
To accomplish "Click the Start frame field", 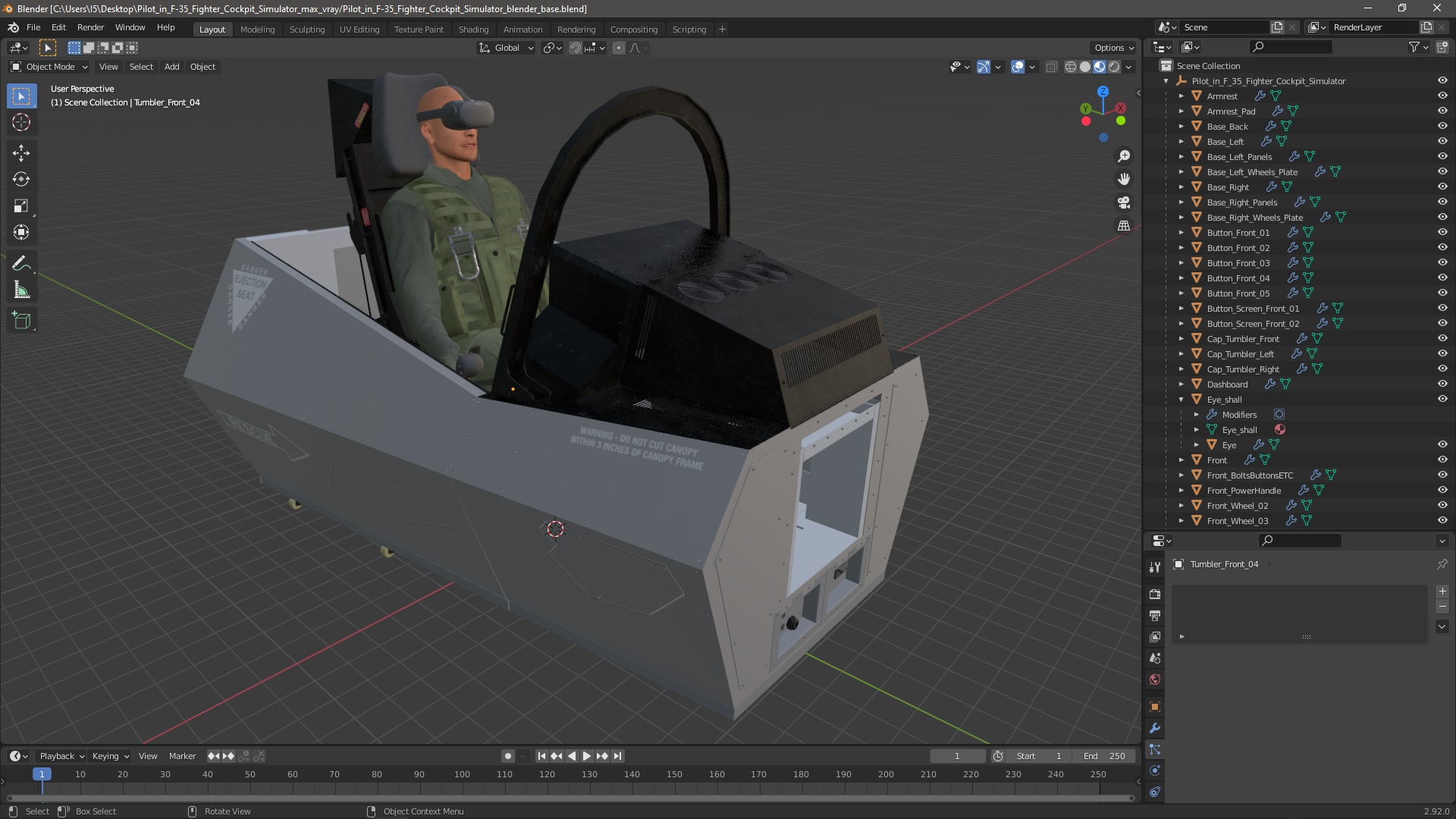I will [1039, 756].
